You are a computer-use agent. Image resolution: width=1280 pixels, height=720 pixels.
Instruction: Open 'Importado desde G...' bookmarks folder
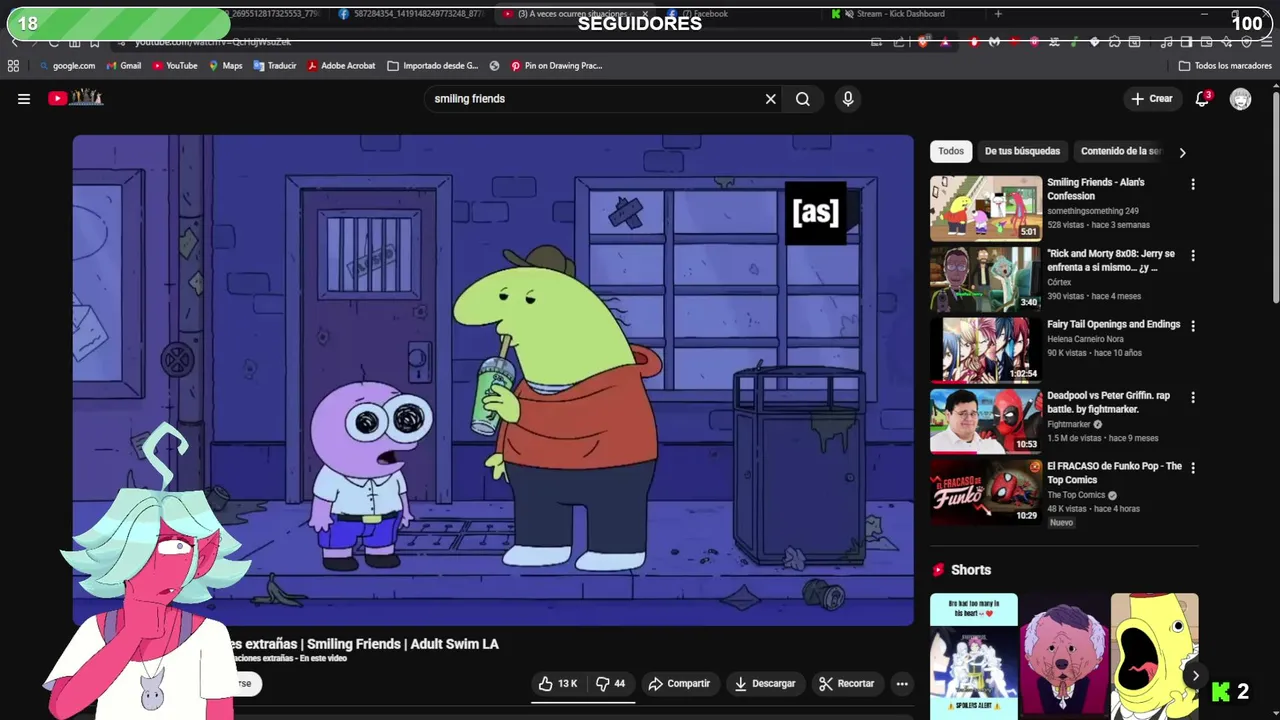pos(433,66)
